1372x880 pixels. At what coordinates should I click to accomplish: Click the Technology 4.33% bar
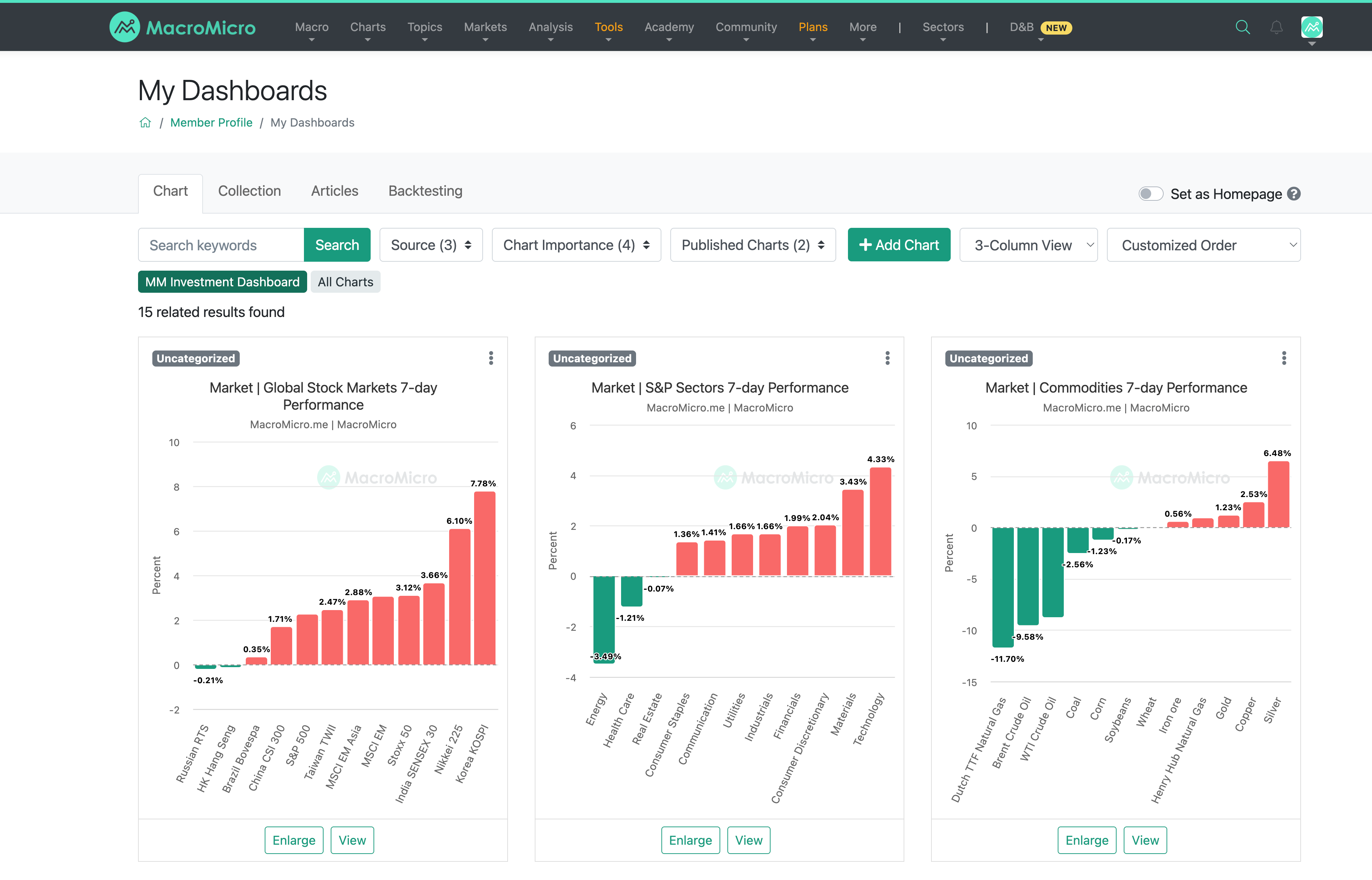880,521
